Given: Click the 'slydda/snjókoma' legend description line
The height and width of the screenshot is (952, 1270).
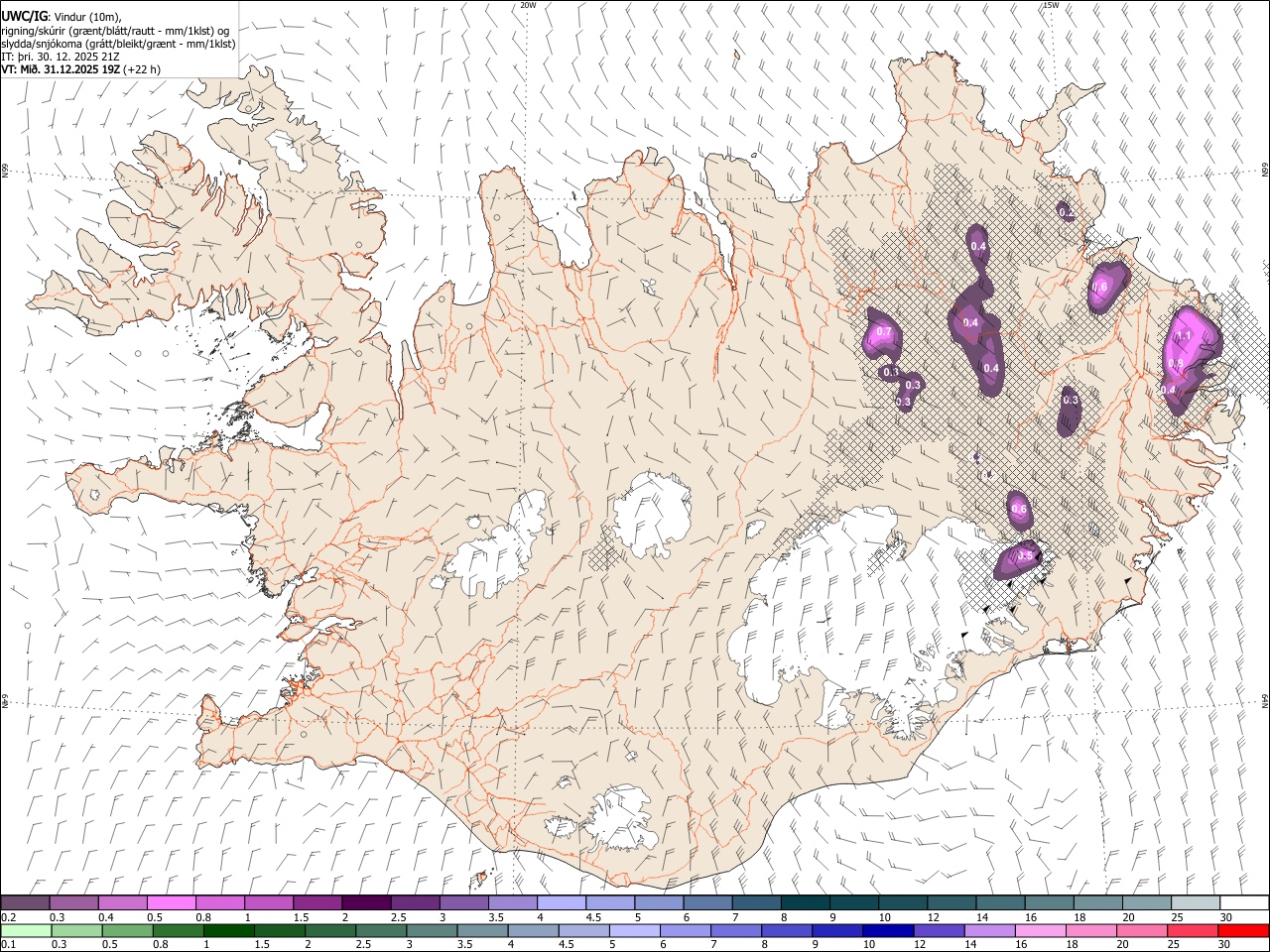Looking at the screenshot, I should tap(119, 44).
